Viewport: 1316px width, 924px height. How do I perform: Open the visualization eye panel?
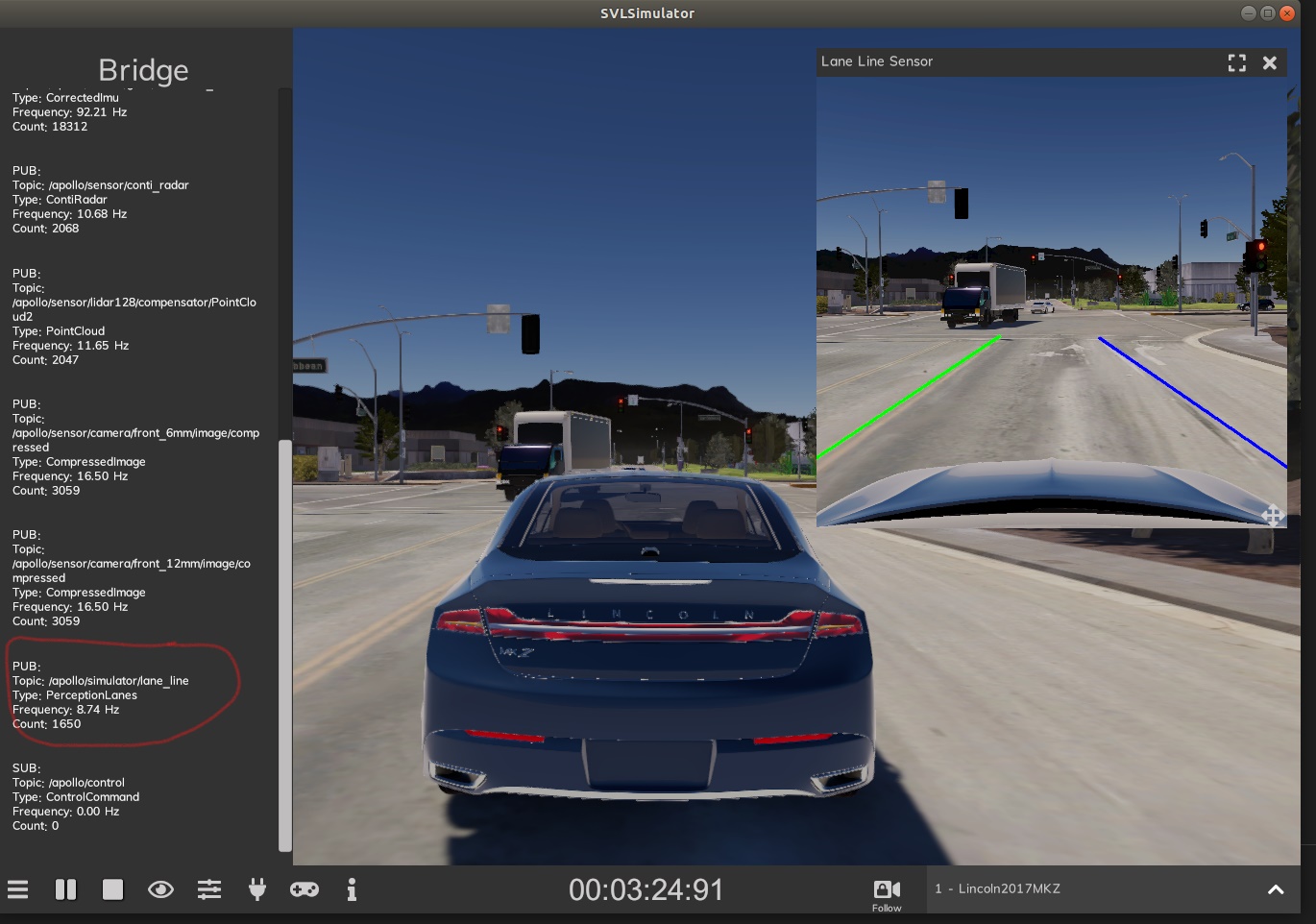(160, 889)
